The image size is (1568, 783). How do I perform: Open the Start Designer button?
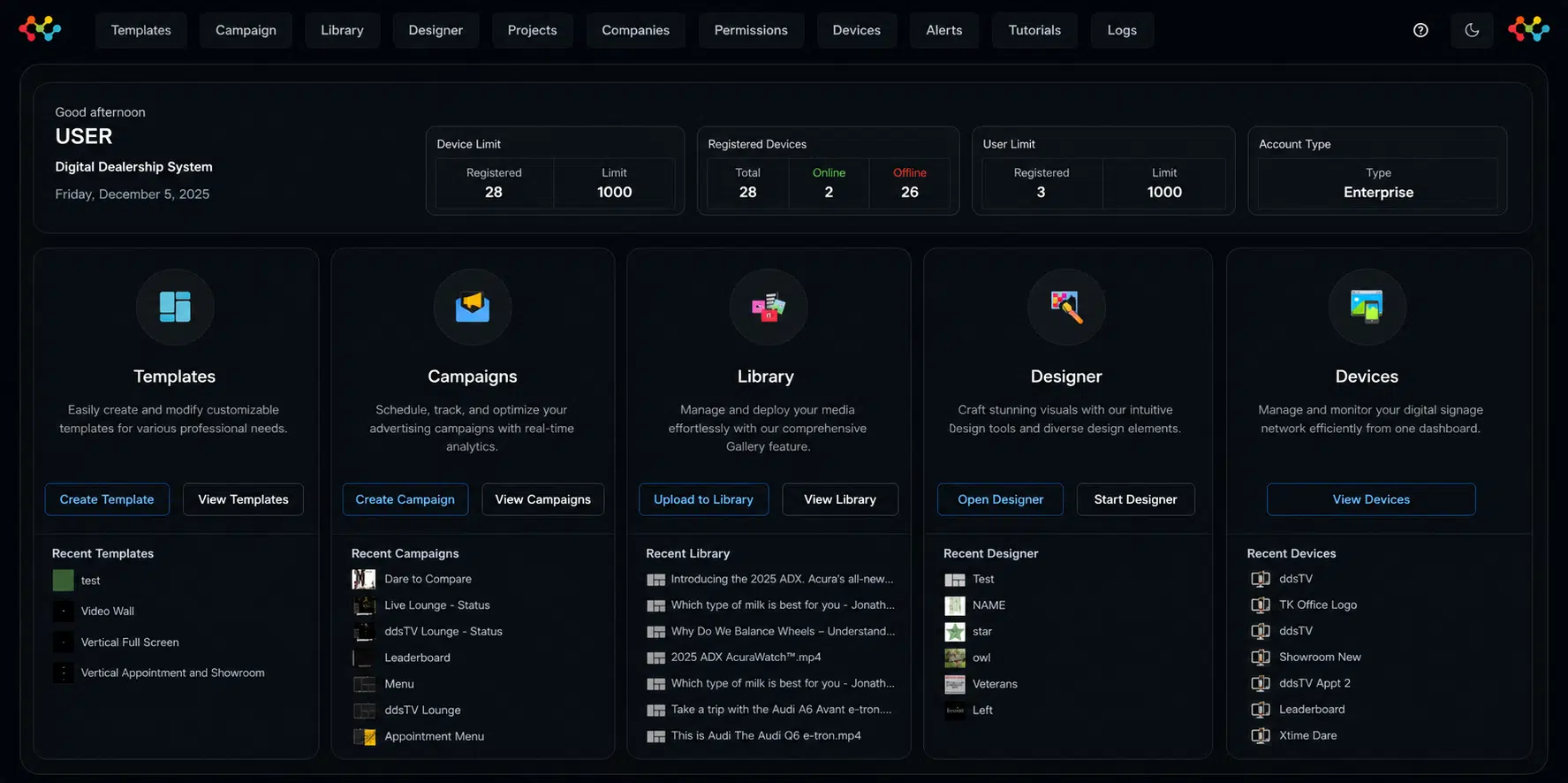click(1135, 499)
